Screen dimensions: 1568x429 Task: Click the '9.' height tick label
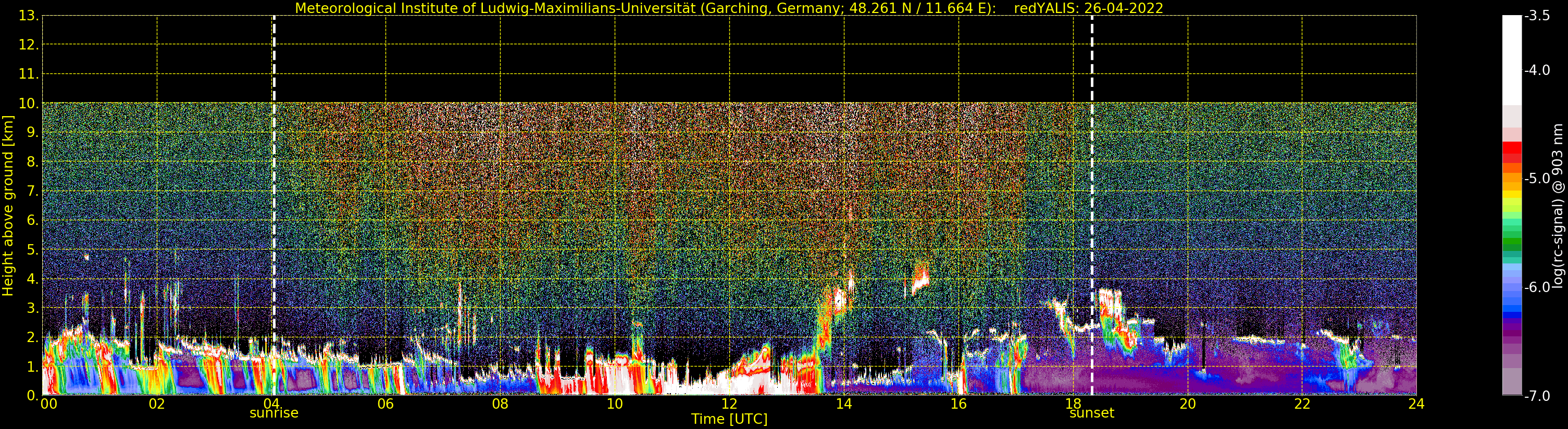[33, 133]
